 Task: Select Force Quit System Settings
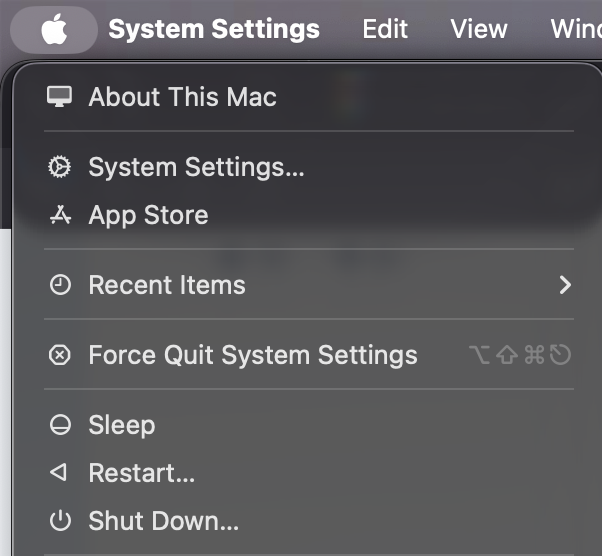tap(253, 355)
